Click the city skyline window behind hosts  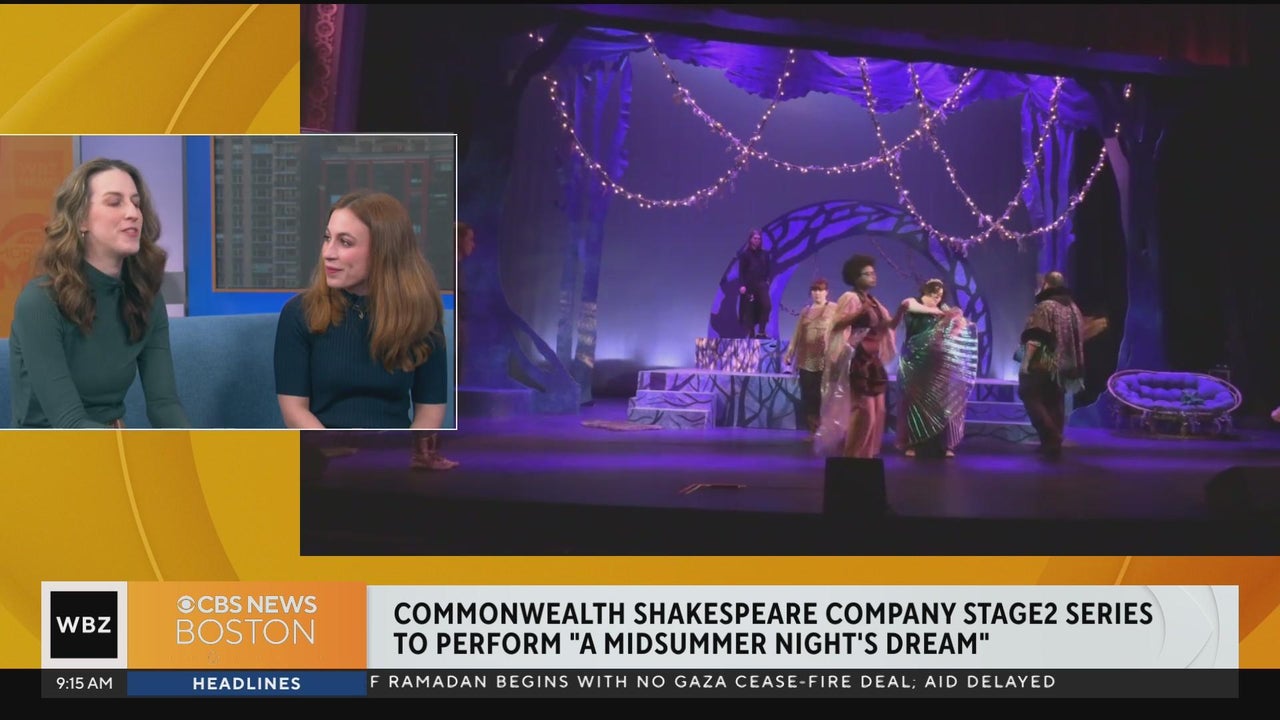coord(334,211)
